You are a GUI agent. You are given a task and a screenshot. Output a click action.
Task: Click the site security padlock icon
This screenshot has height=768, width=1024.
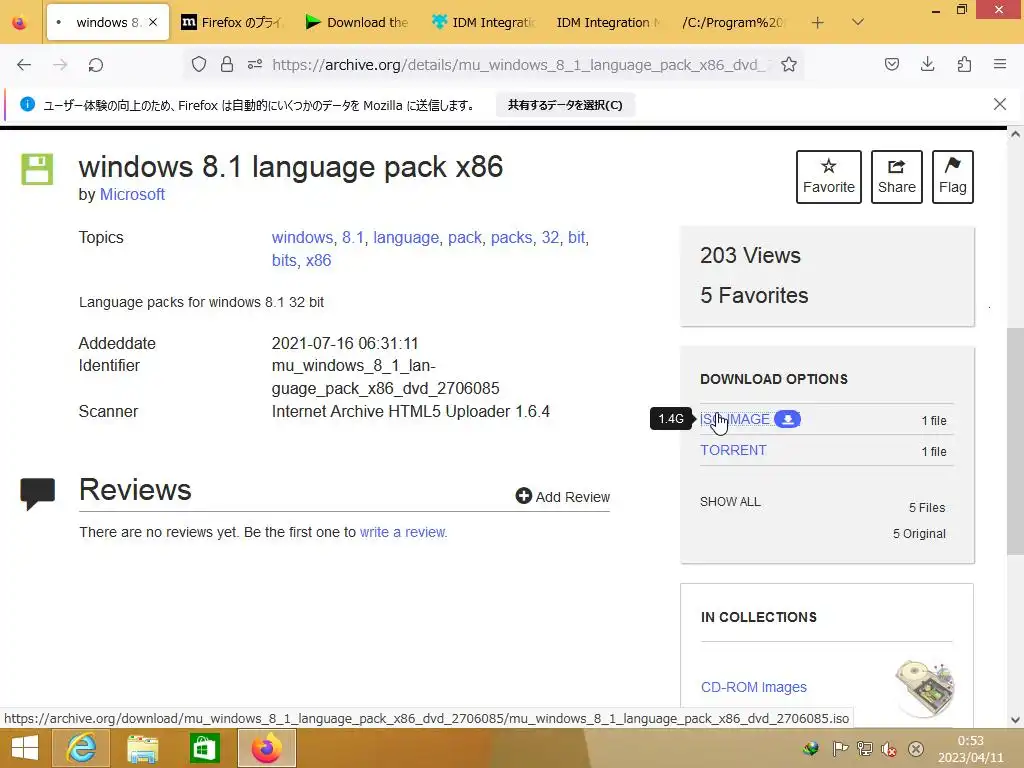227,64
